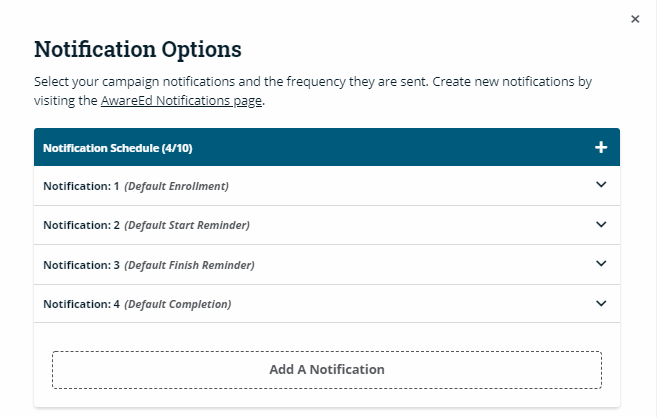Viewport: 657px width, 417px height.
Task: Click the (Default Finish Reminder) italic label
Action: pos(189,265)
